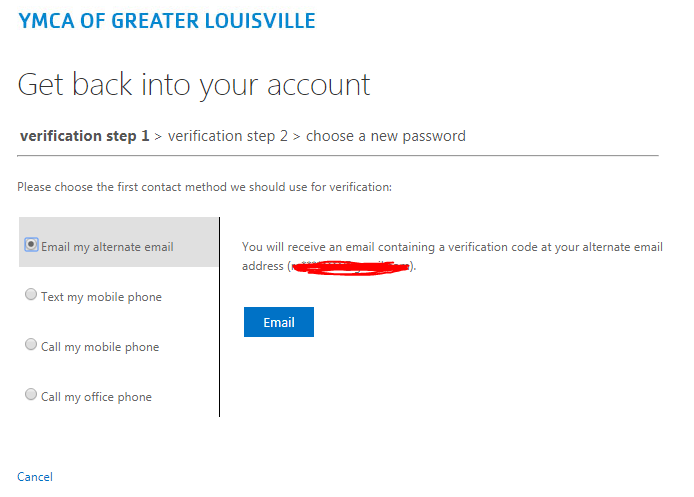This screenshot has width=694, height=497.
Task: Click the "Call my office phone" label text
Action: [96, 397]
